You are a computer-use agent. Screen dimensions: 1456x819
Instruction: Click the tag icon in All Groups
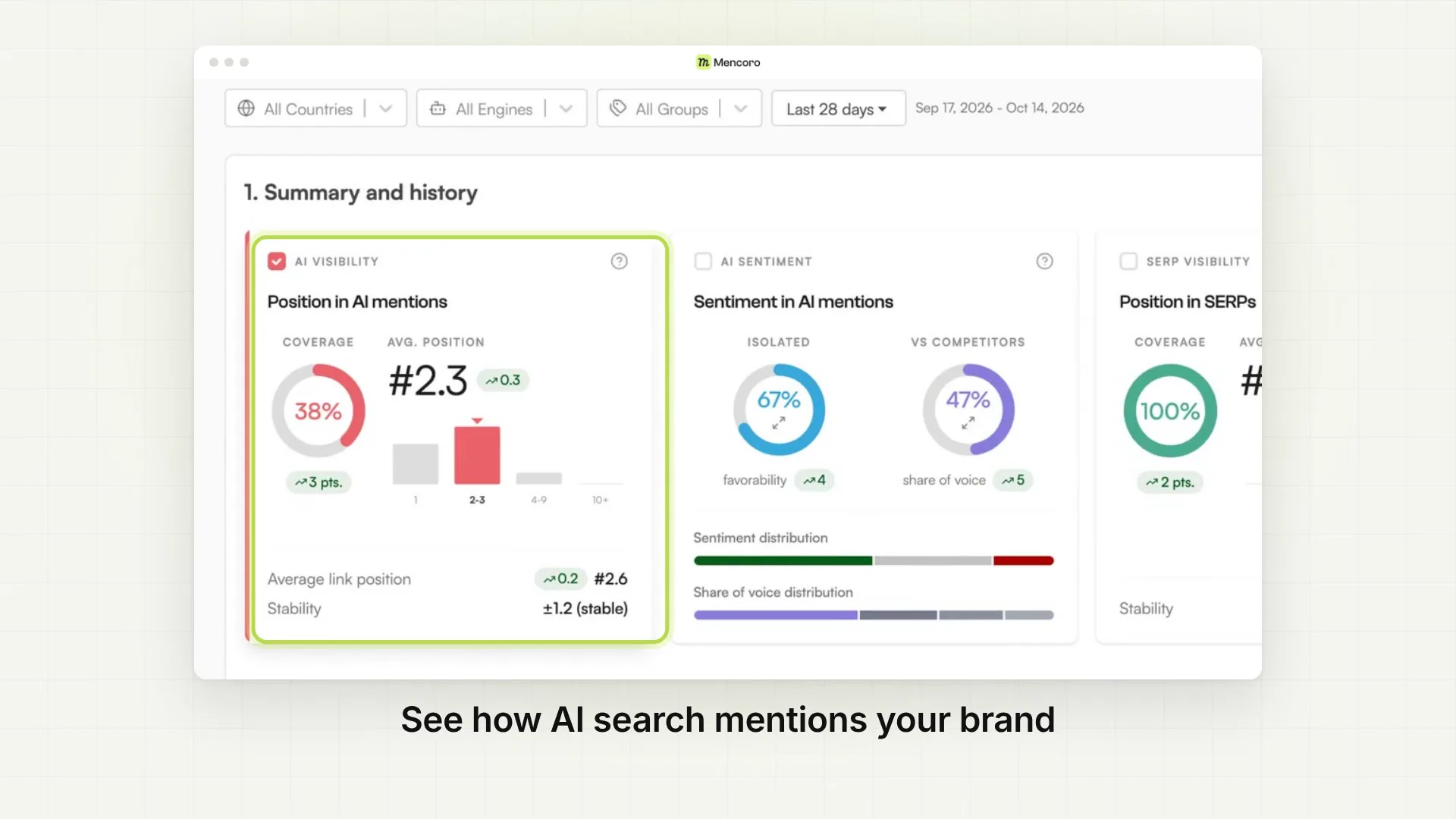(618, 108)
